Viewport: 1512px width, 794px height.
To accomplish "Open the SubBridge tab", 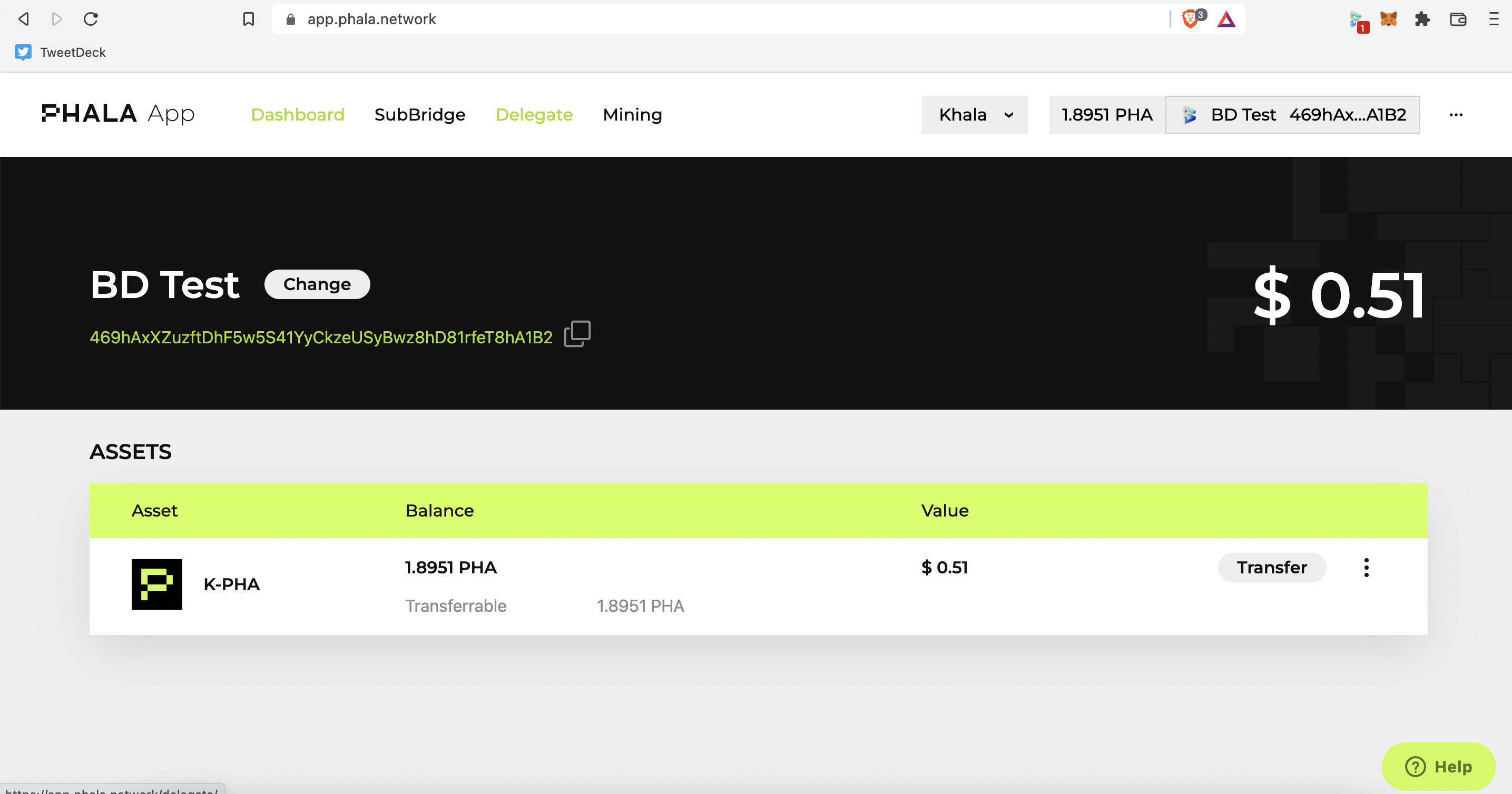I will [x=420, y=114].
